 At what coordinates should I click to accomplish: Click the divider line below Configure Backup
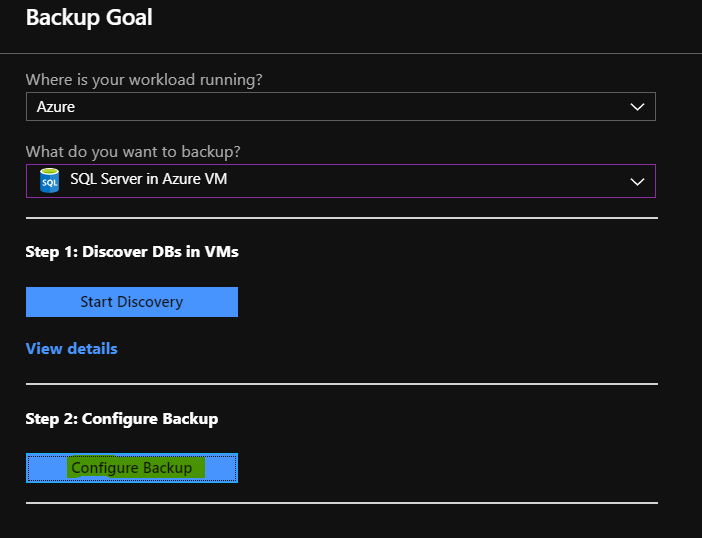pyautogui.click(x=342, y=503)
